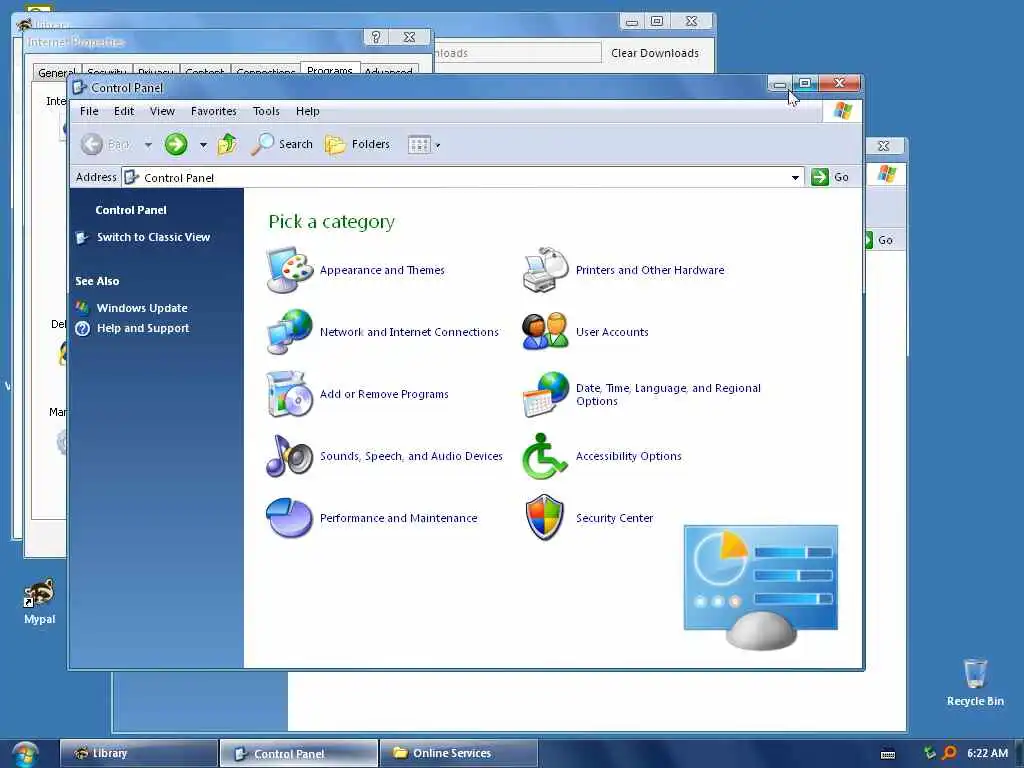Click the Control Panel taskbar button
Screen dimensions: 1024x768
point(298,753)
